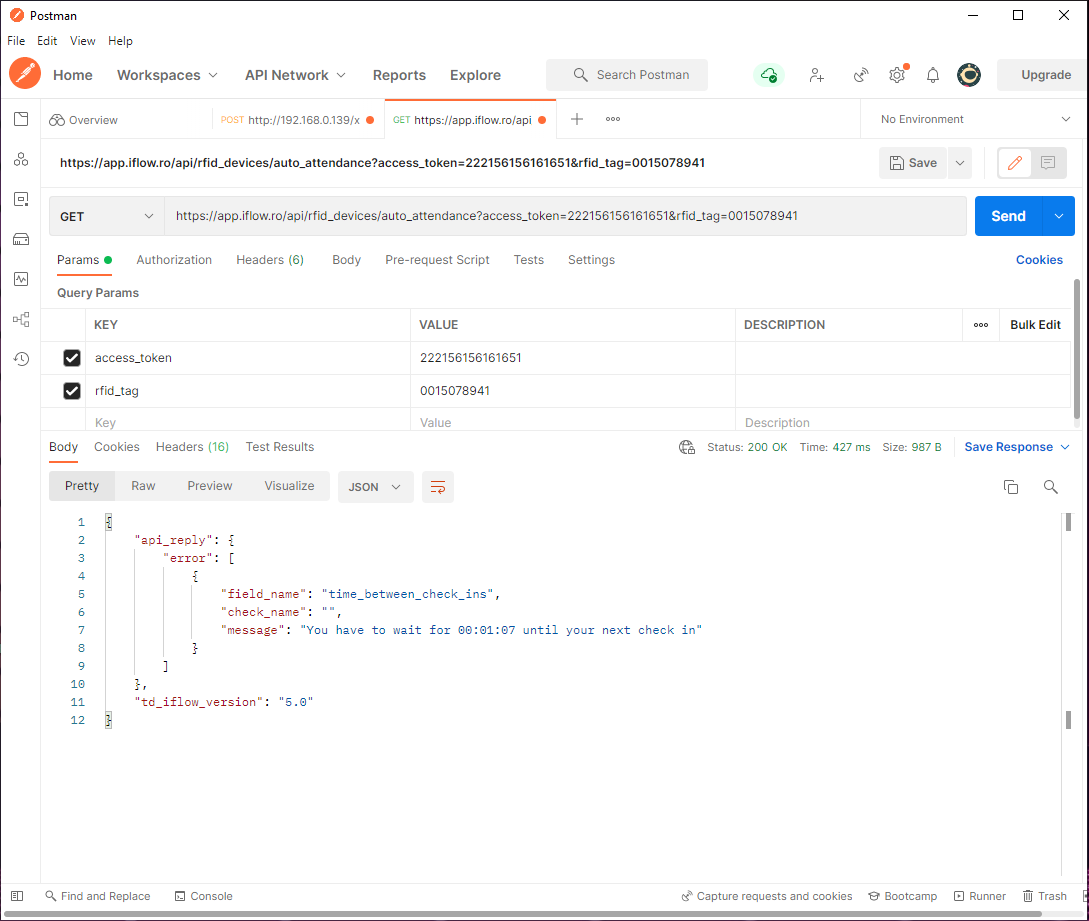Open the comments panel icon

click(x=1048, y=163)
